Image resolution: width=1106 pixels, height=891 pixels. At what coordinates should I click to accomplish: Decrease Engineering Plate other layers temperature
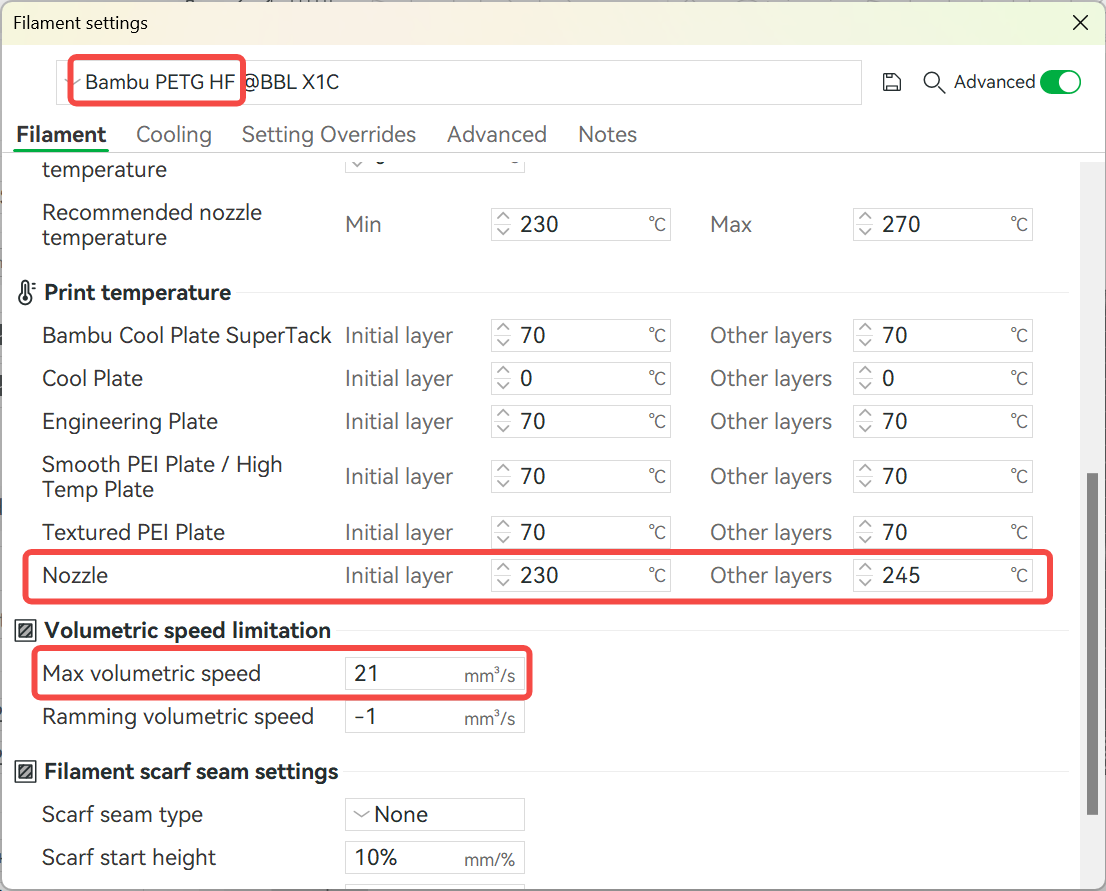click(865, 429)
